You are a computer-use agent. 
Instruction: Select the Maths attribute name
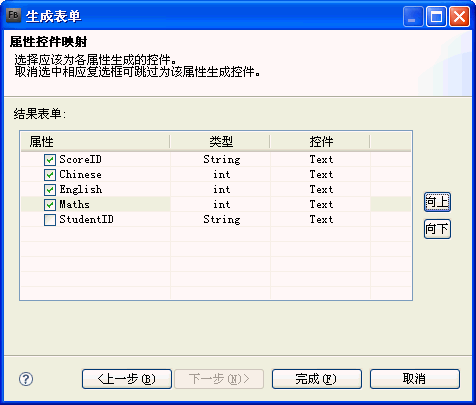pos(74,204)
